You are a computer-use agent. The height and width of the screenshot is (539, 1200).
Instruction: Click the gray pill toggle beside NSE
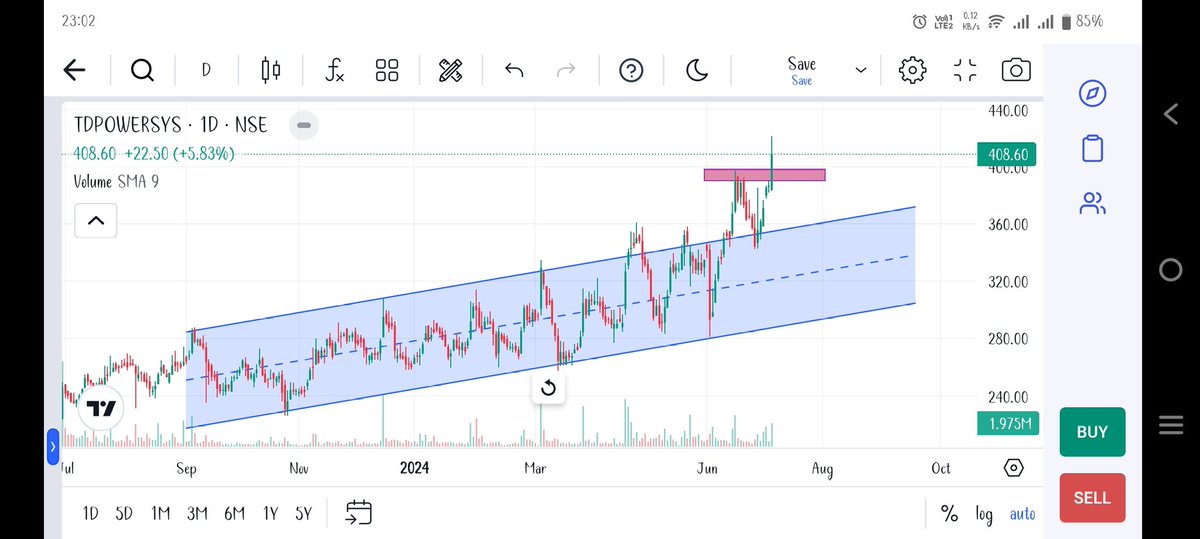point(304,125)
